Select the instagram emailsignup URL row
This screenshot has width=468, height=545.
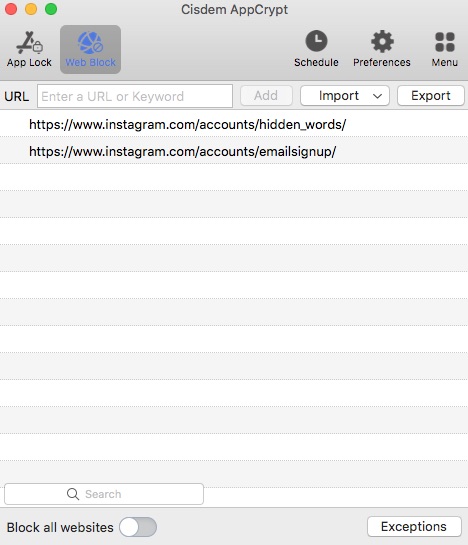tap(234, 151)
